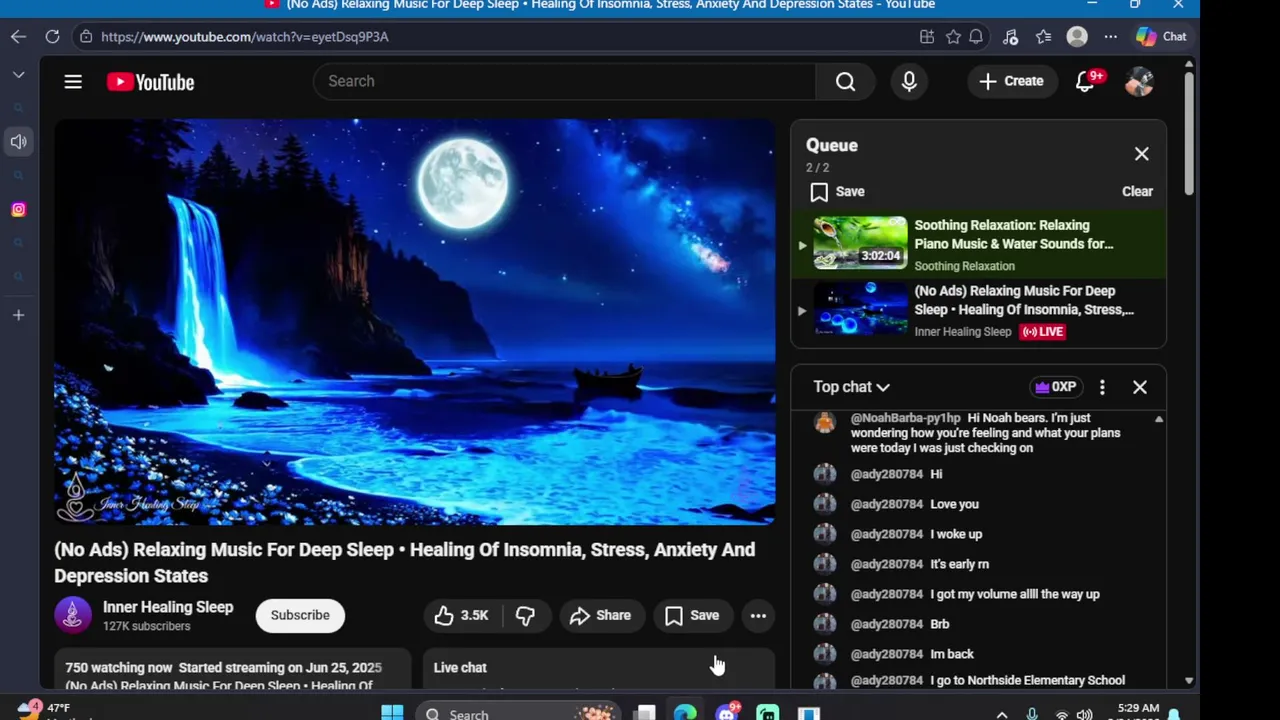Click the YouTube search input field
1280x720 pixels.
[565, 81]
